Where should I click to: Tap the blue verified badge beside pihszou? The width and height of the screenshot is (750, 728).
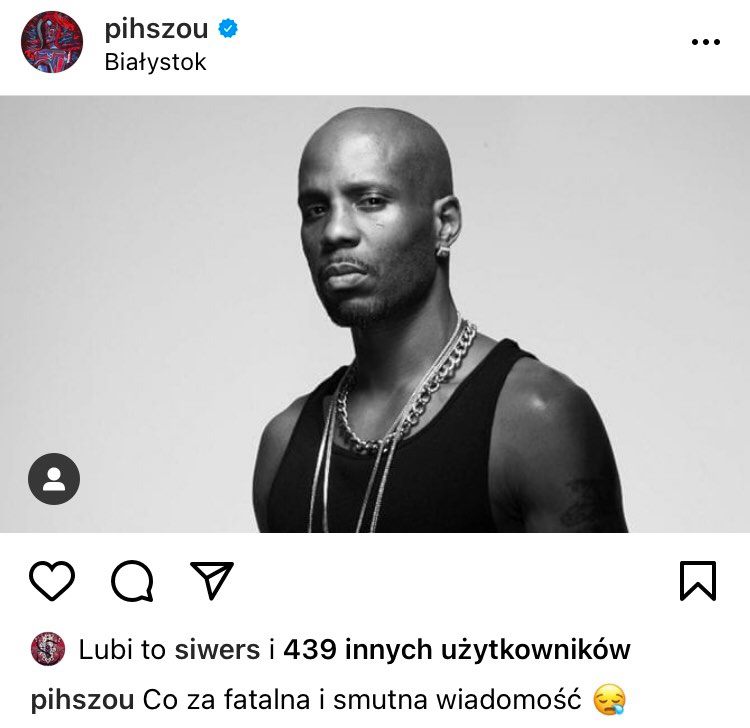pos(228,29)
